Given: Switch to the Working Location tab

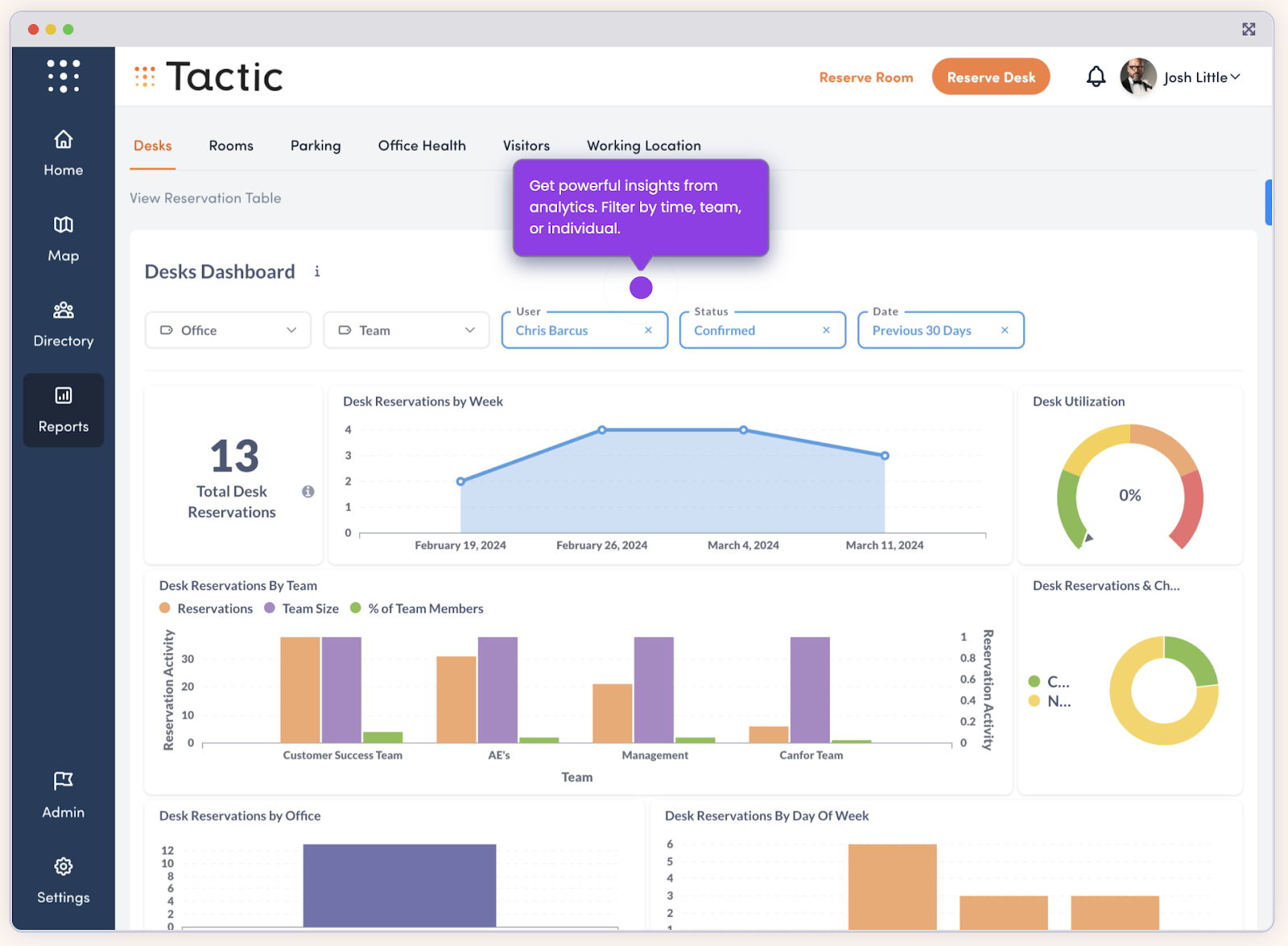Looking at the screenshot, I should pos(644,146).
